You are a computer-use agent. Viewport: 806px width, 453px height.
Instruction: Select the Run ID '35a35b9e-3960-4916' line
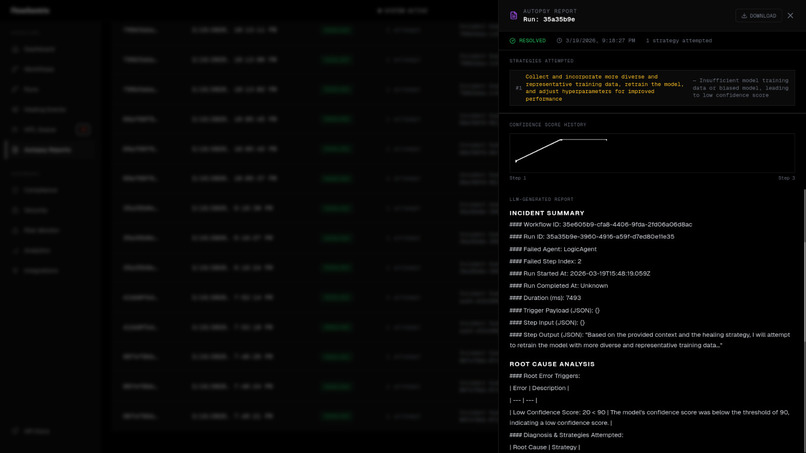pos(592,237)
